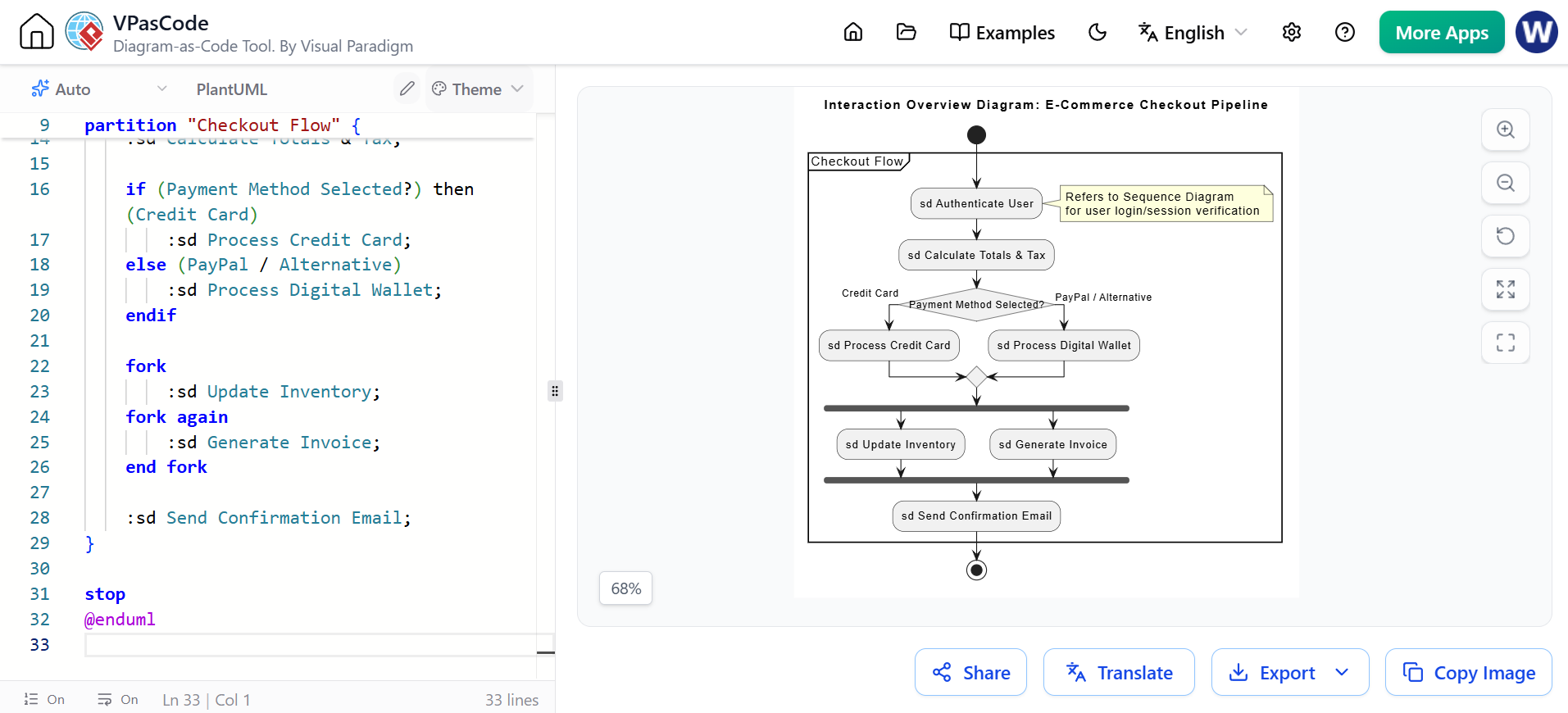Click the 'Checkout Flow' partition label

click(857, 161)
